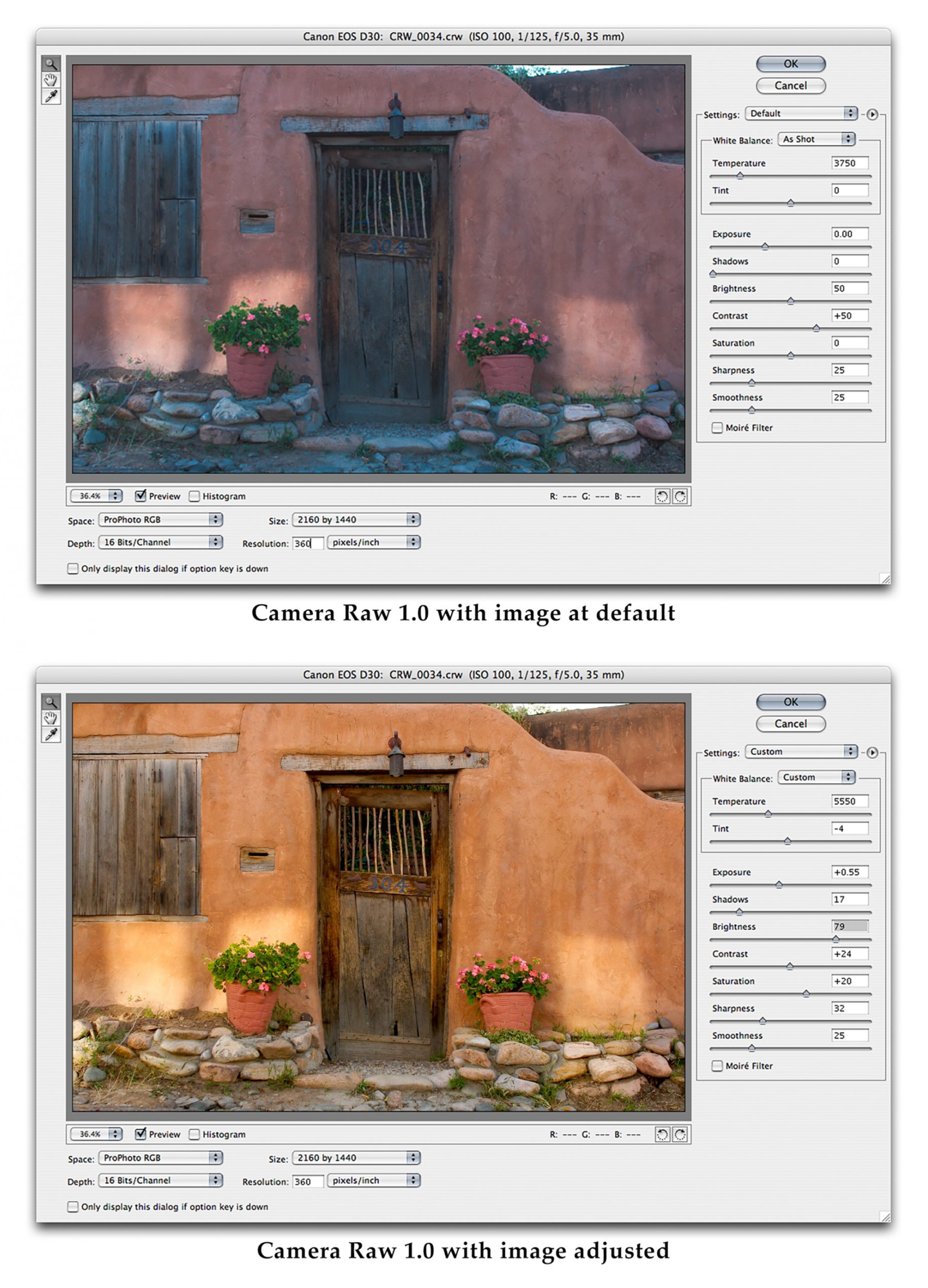Expand the ProPhoto RGB Space dropdown in the adjusted-image dialog

click(x=160, y=1157)
